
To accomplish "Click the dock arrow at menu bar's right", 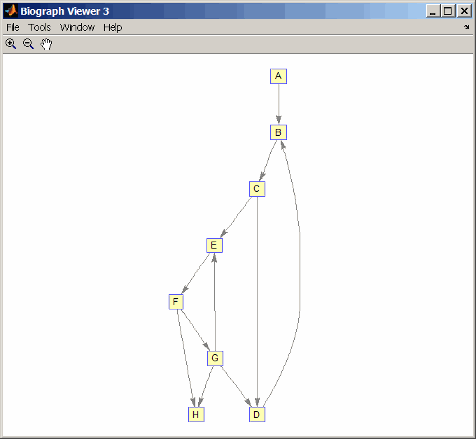I will 467,27.
